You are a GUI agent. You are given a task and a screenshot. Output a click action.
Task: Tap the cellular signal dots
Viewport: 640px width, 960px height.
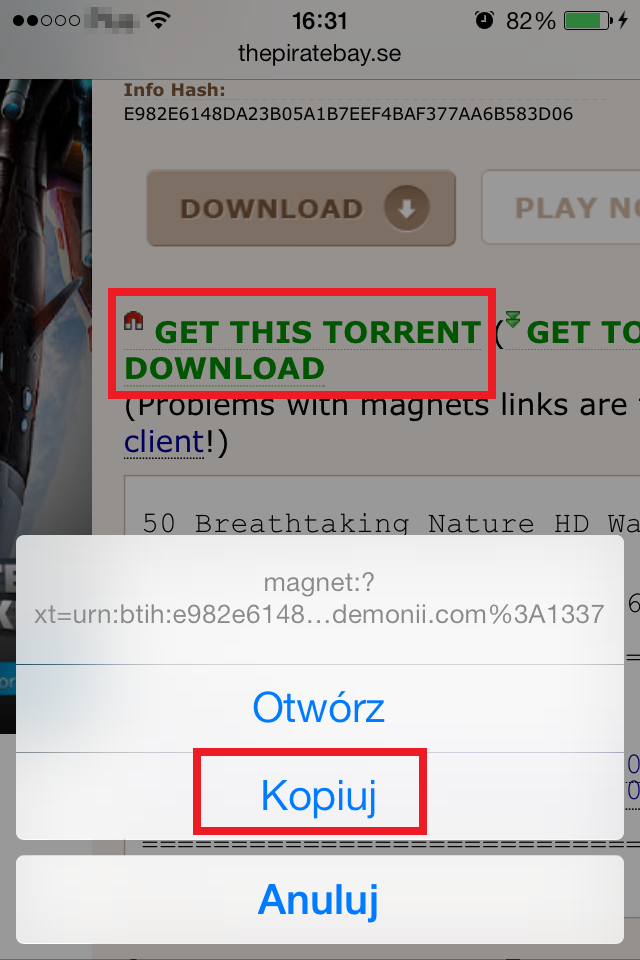[x=47, y=21]
